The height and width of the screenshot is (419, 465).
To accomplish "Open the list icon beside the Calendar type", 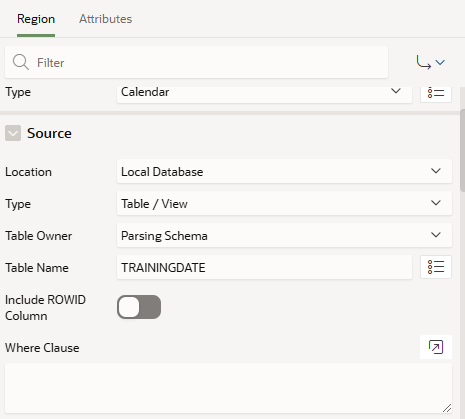I will point(436,93).
